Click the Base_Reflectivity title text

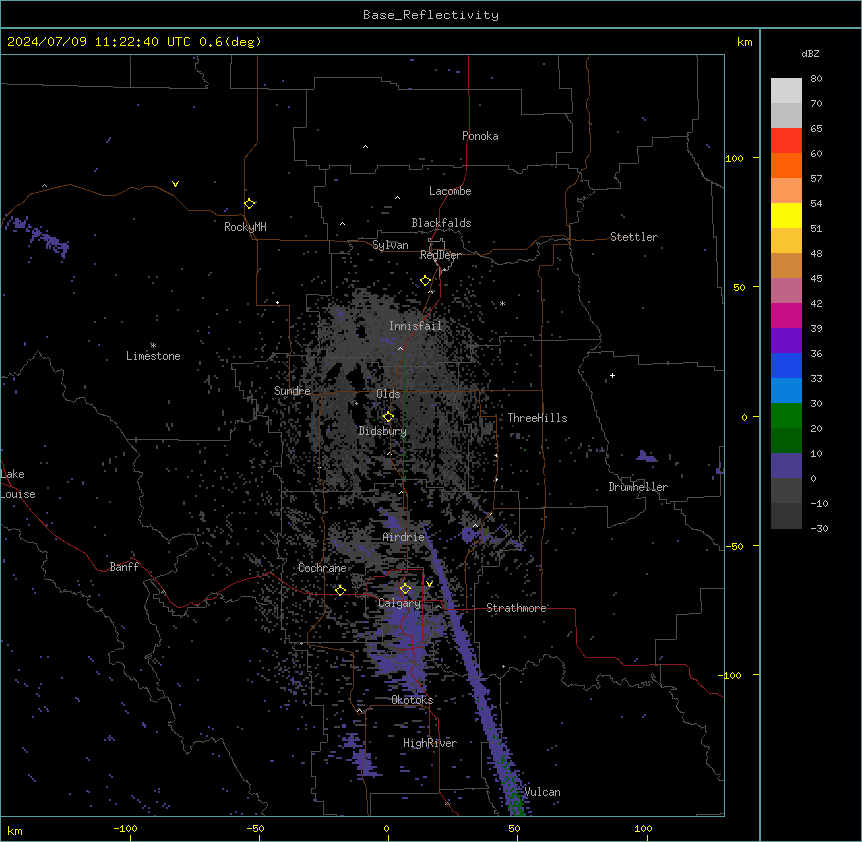pos(430,15)
